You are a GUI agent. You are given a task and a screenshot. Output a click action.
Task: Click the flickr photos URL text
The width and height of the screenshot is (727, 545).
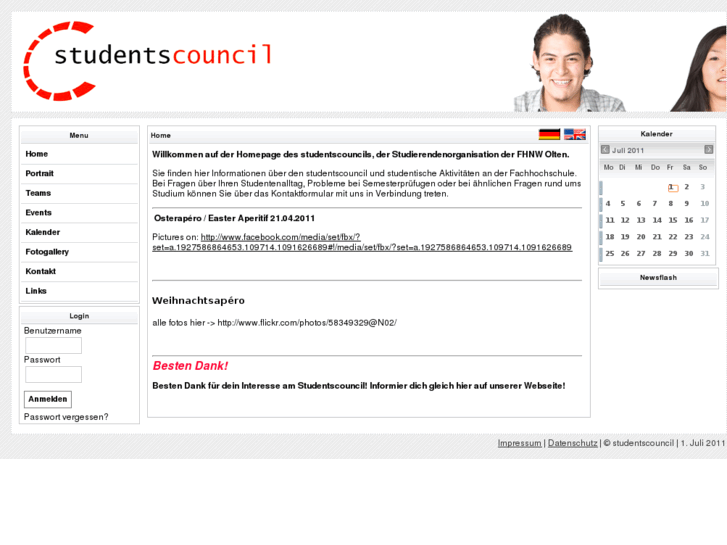coord(307,323)
